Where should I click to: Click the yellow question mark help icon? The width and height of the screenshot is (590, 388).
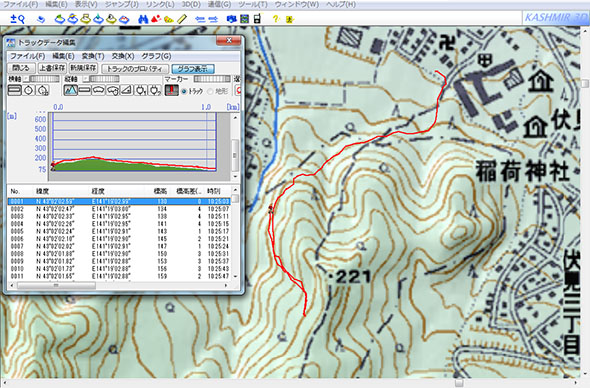276,18
